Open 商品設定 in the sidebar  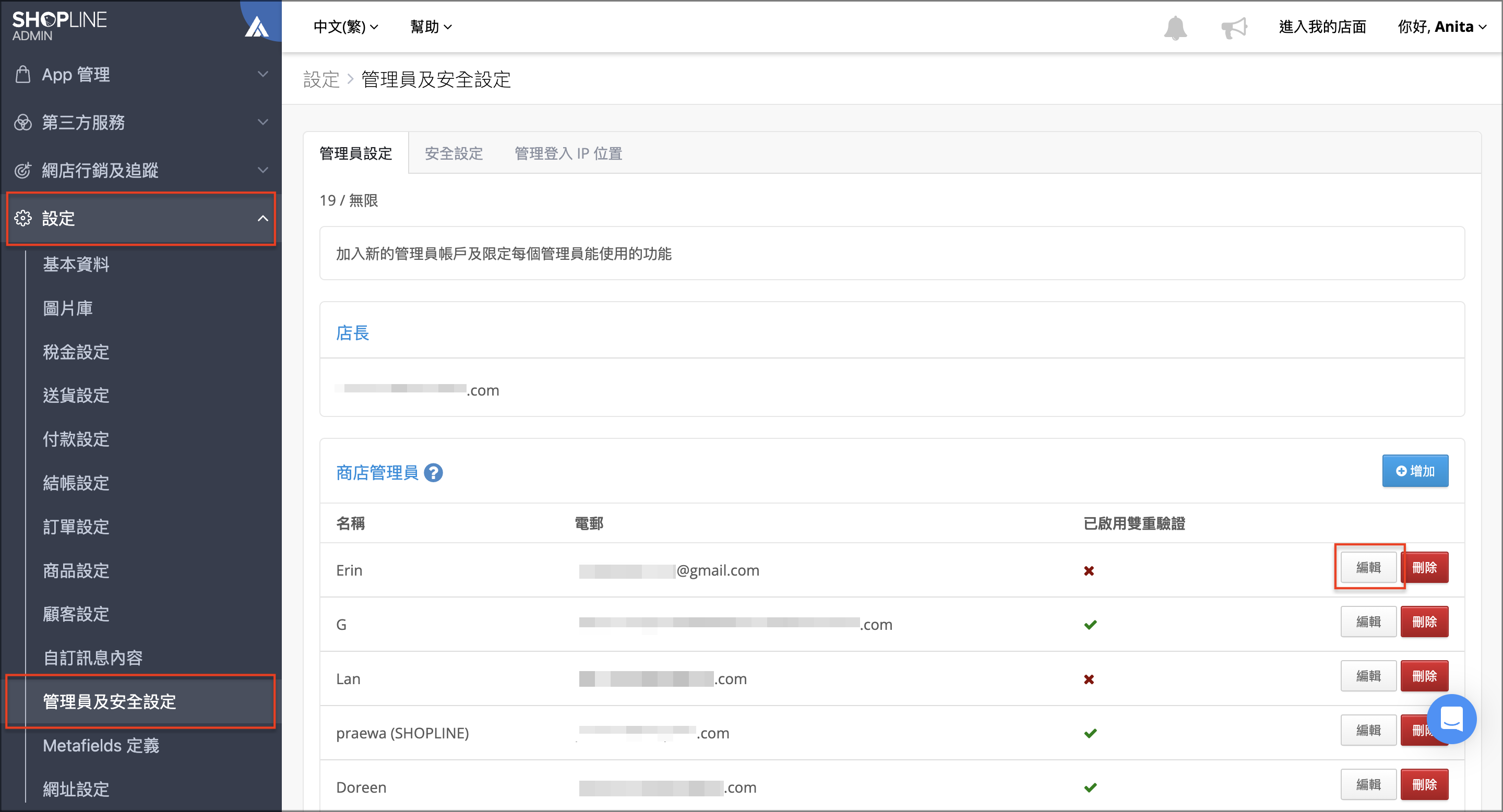click(76, 570)
